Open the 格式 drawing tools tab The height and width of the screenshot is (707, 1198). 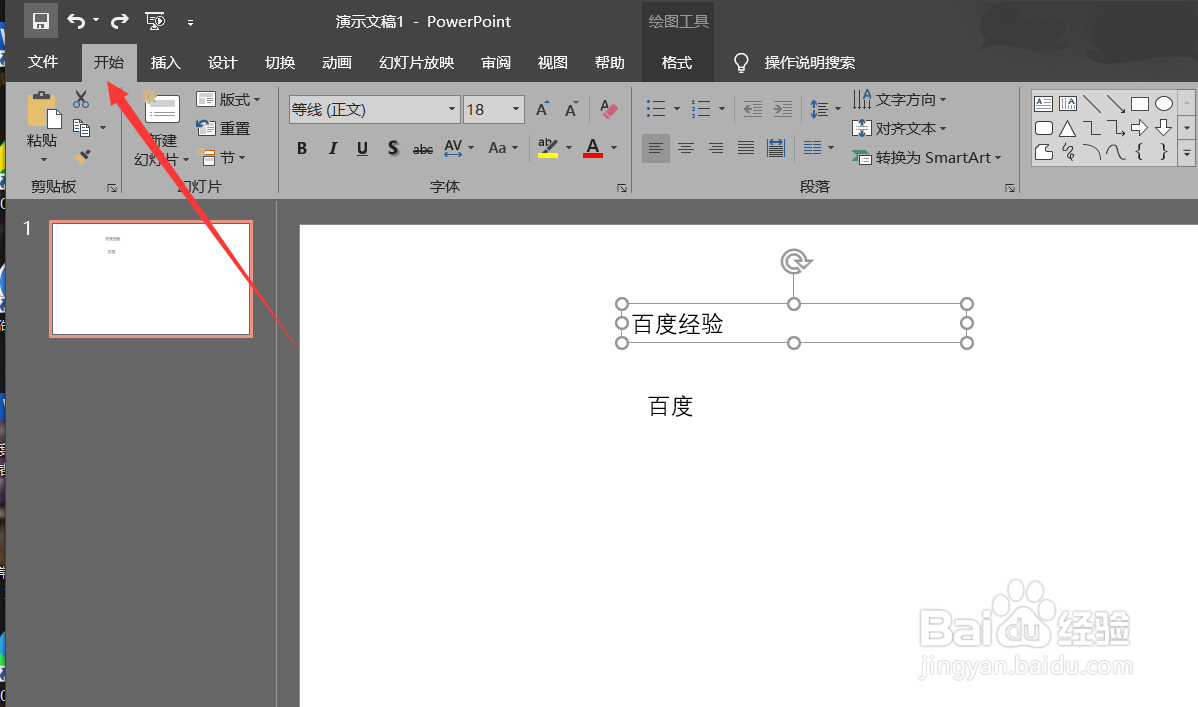click(677, 63)
